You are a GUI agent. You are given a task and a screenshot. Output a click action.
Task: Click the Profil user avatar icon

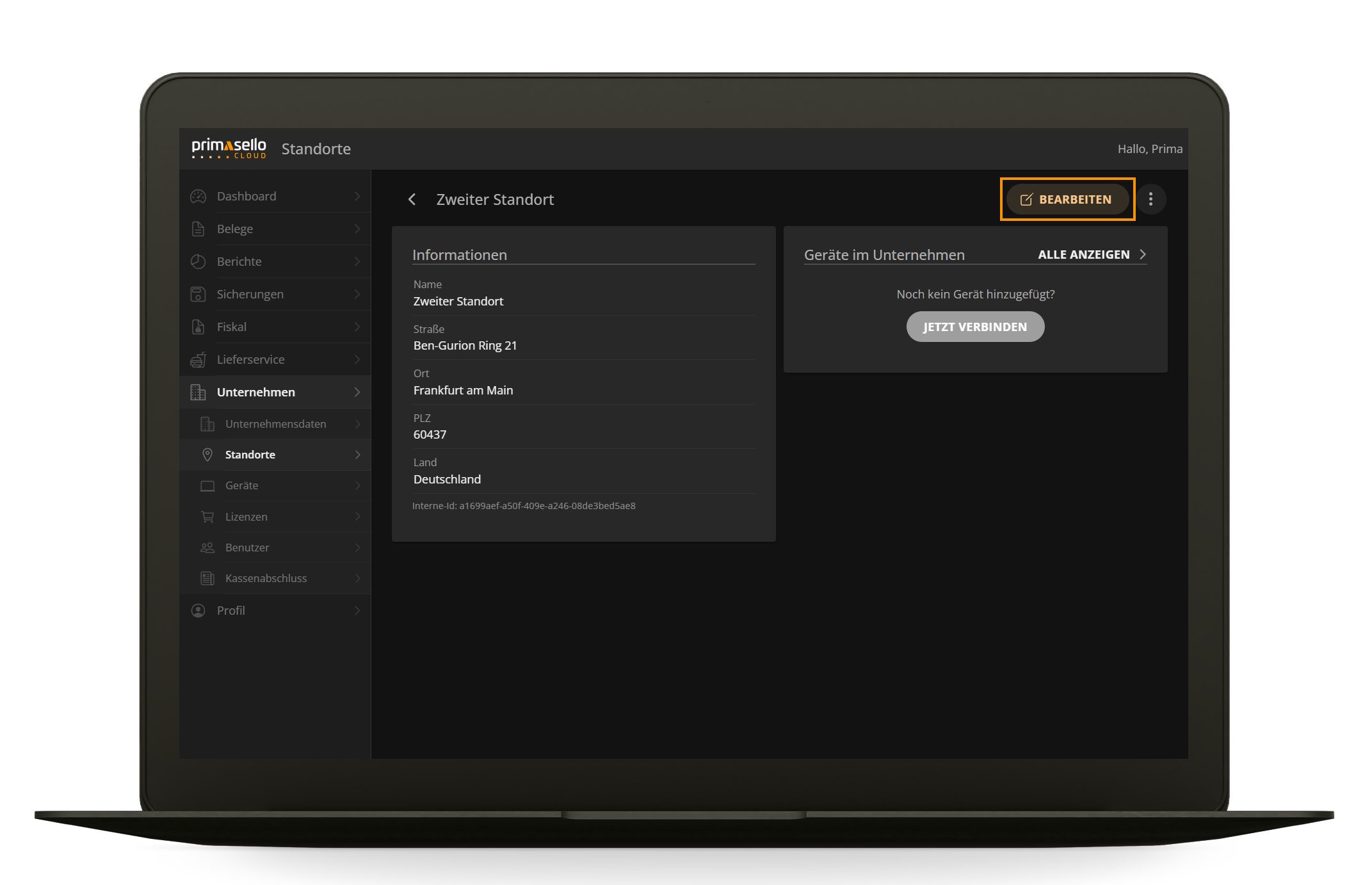coord(198,610)
